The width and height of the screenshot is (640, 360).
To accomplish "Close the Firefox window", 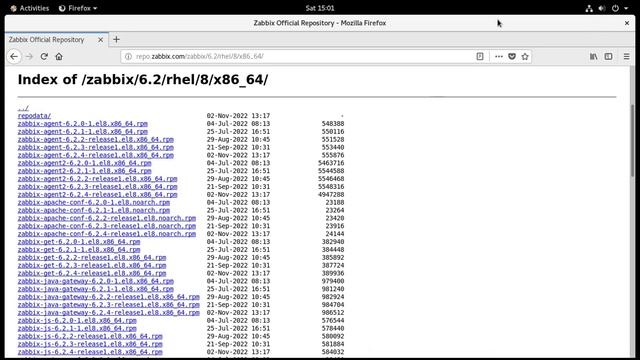I will (627, 23).
